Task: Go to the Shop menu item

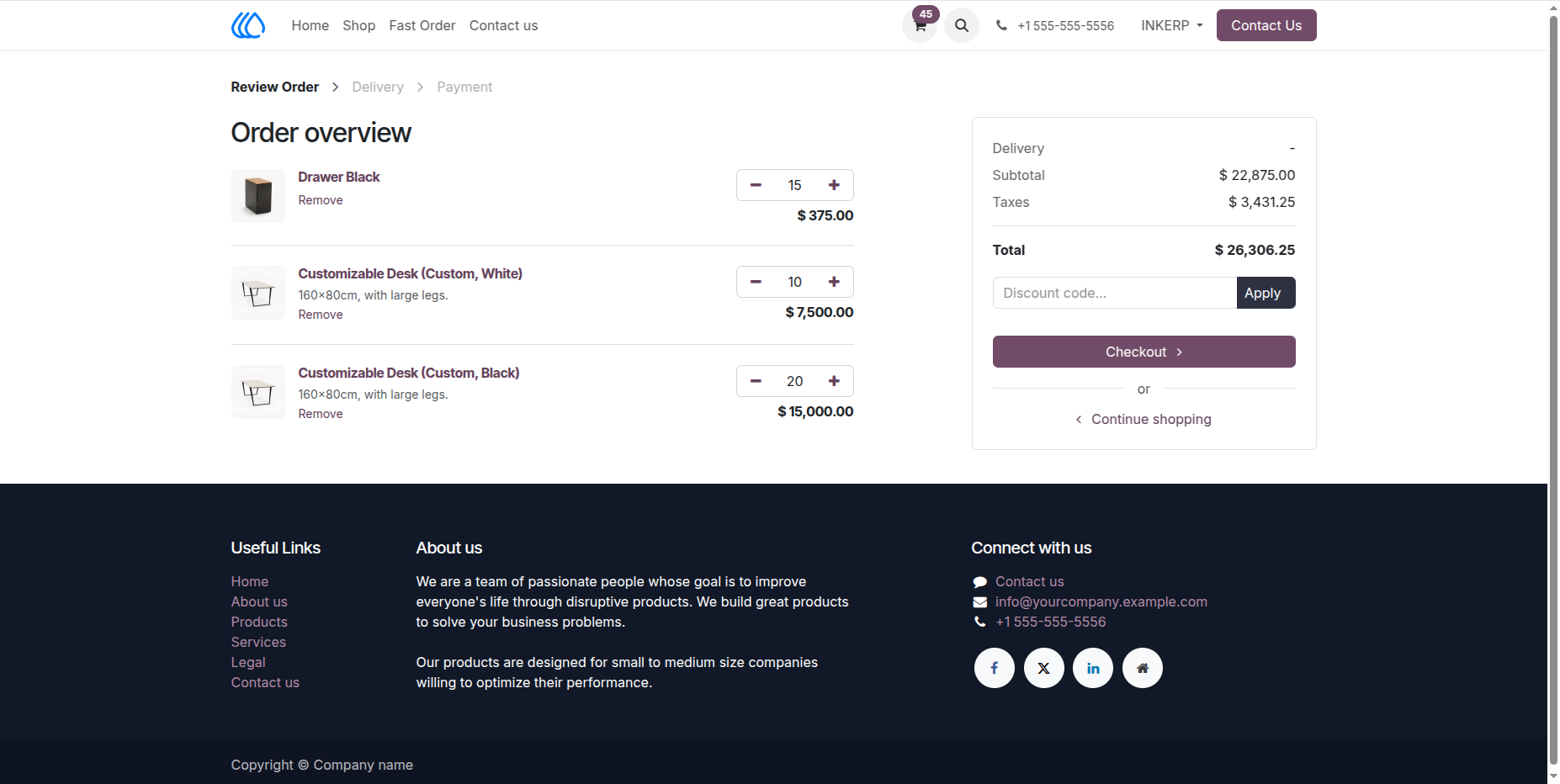Action: pos(359,25)
